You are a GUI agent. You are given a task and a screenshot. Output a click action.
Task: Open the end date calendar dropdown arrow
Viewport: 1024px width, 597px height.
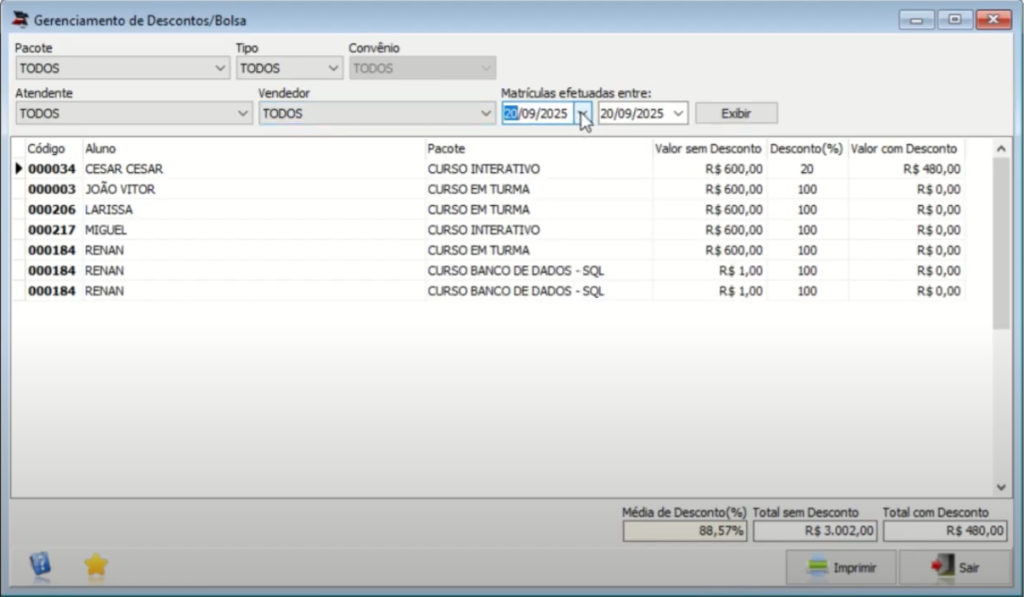[679, 114]
